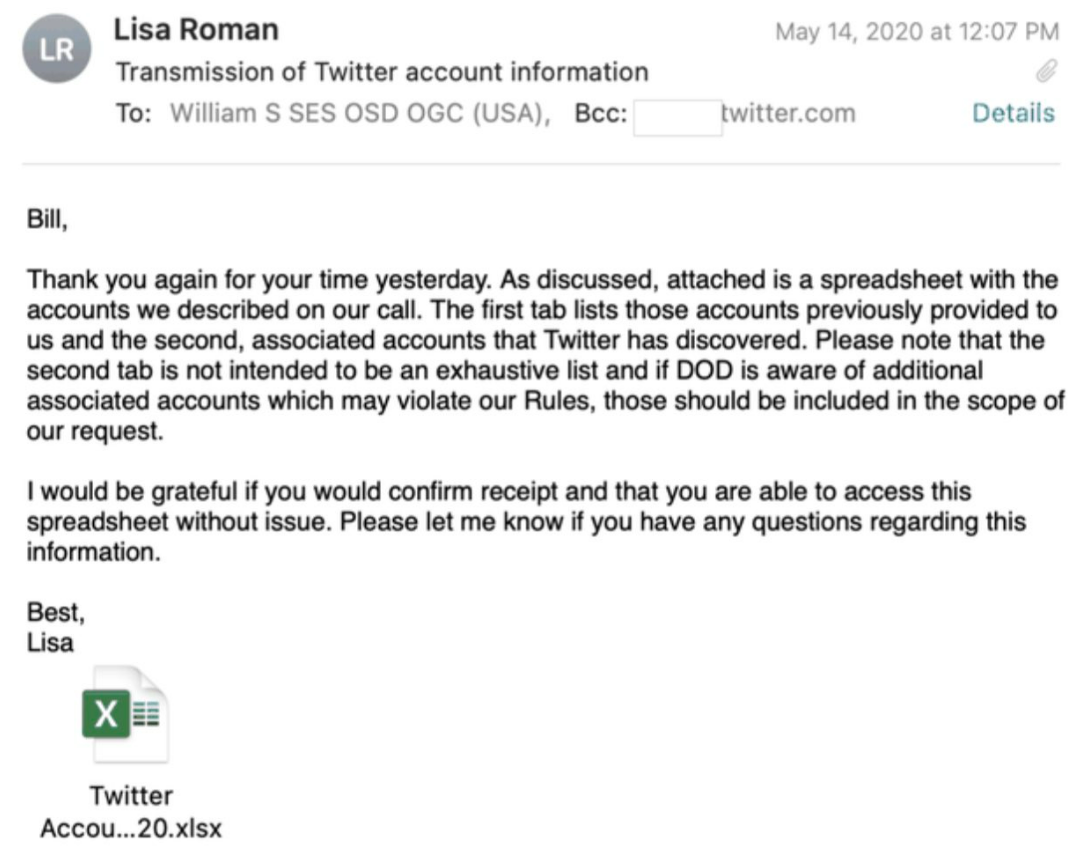Viewport: 1075px width, 848px height.
Task: Click the 'Lisa' signature line
Action: click(50, 642)
